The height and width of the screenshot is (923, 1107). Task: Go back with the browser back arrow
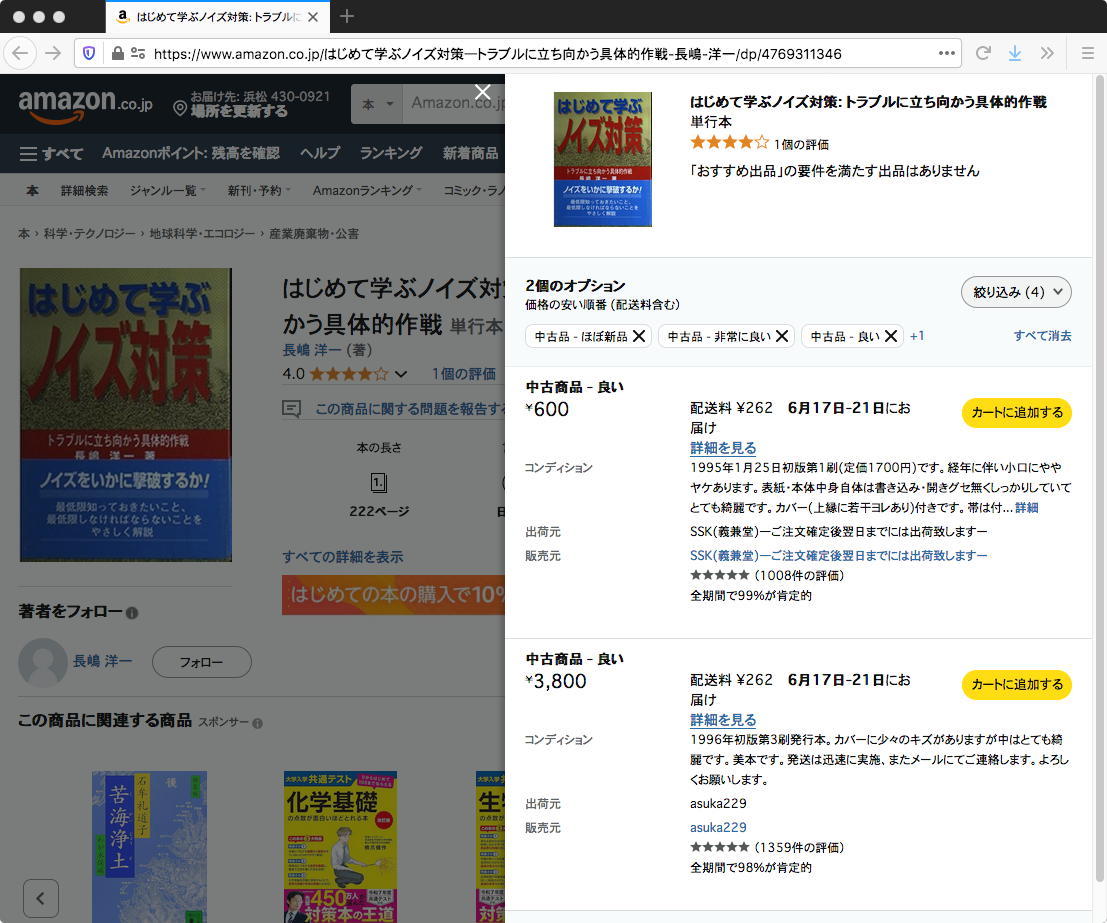(20, 54)
